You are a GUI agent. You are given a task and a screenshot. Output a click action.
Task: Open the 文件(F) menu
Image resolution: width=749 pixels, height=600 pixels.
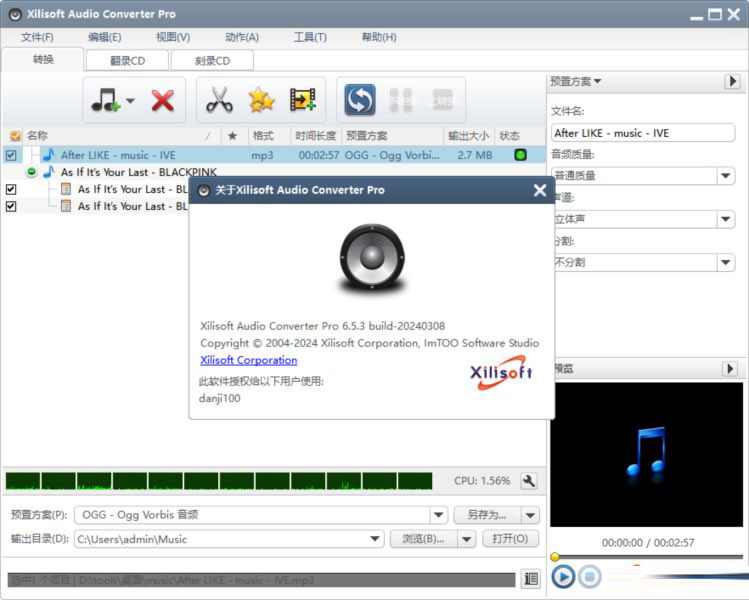pos(37,37)
